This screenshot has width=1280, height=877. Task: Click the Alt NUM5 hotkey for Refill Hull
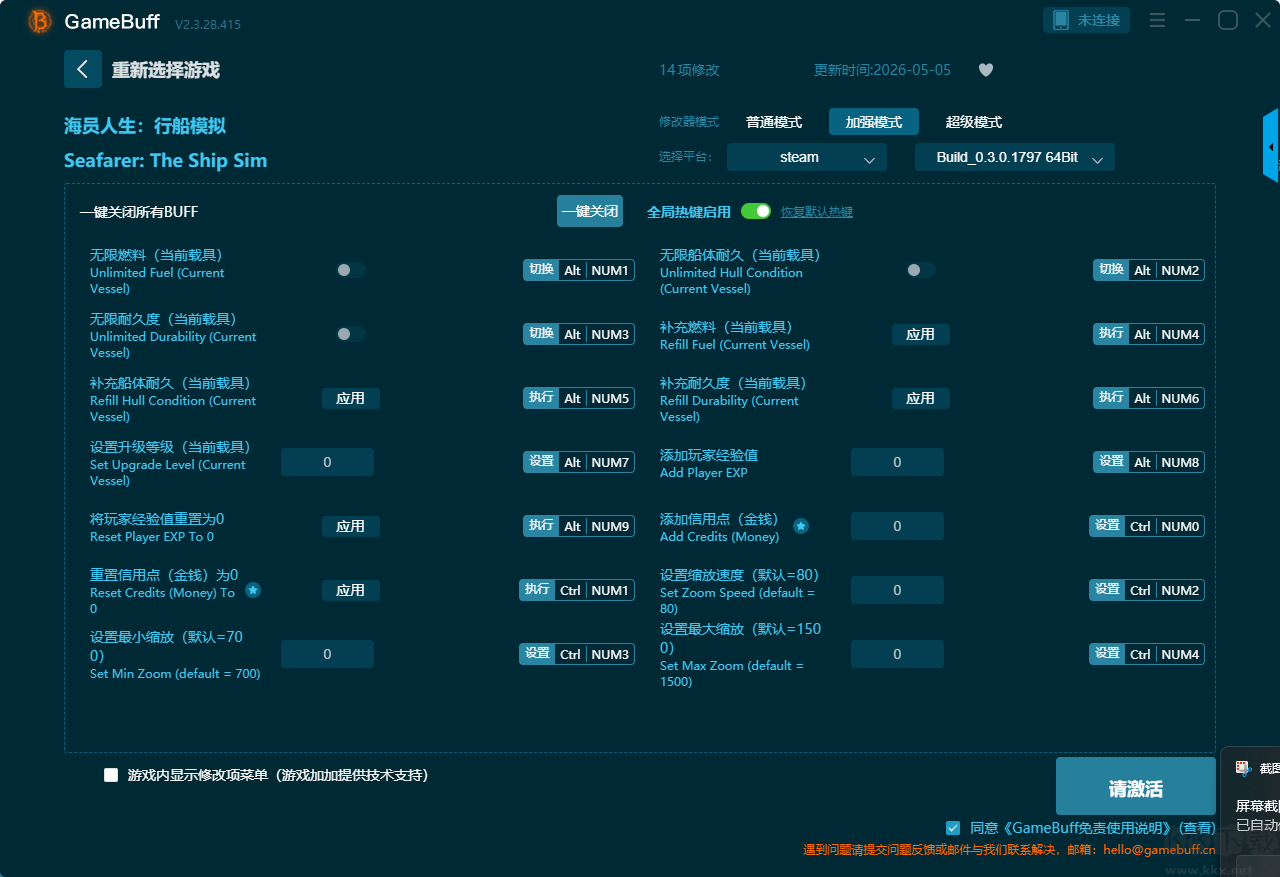pyautogui.click(x=579, y=398)
